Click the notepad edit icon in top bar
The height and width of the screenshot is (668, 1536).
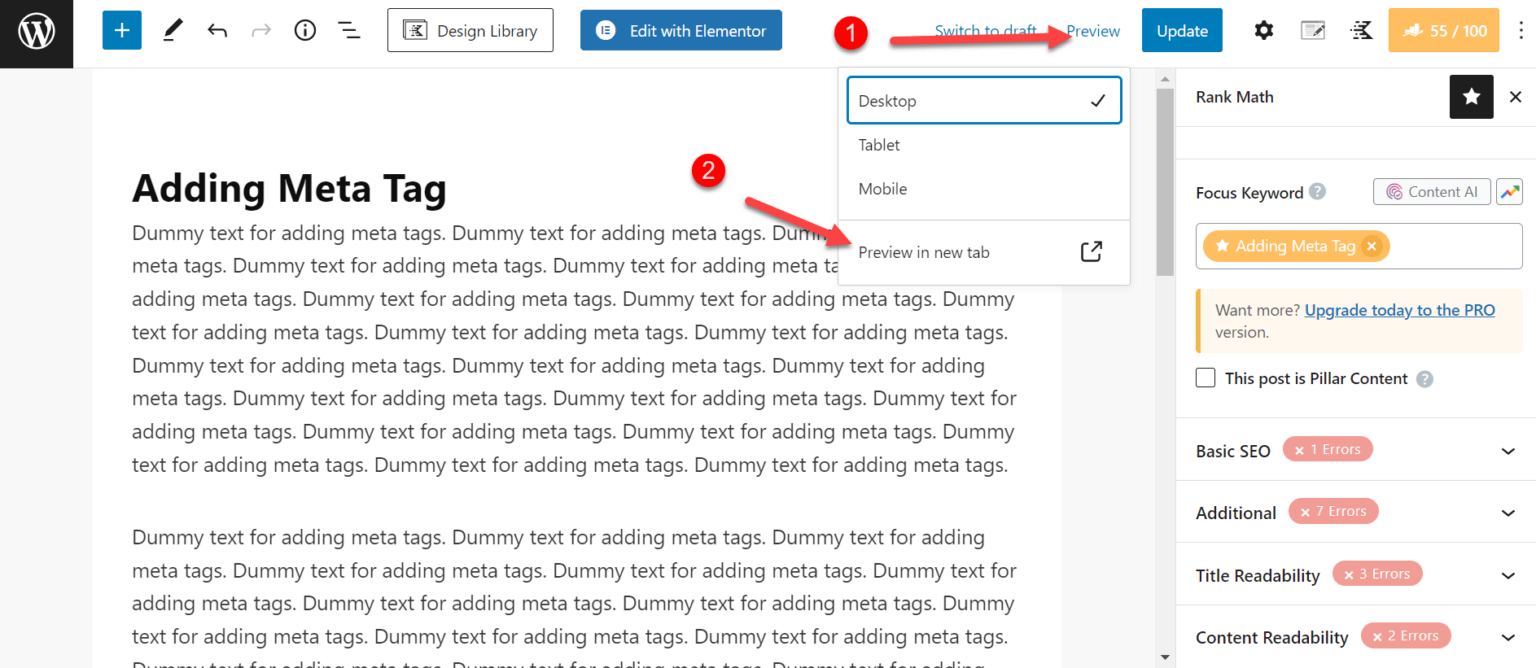(x=1313, y=31)
